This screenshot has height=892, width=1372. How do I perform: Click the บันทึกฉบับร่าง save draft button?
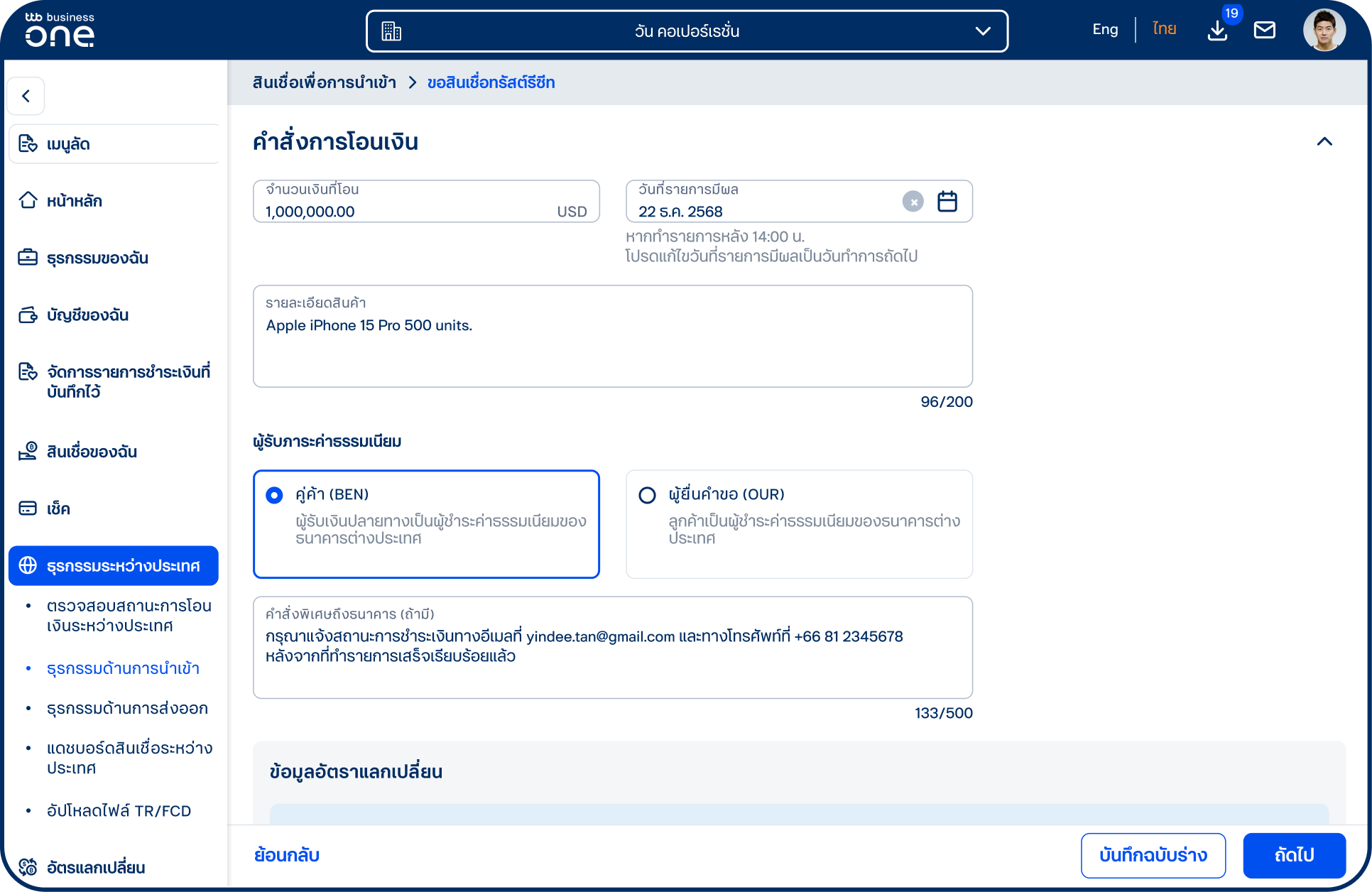tap(1153, 855)
